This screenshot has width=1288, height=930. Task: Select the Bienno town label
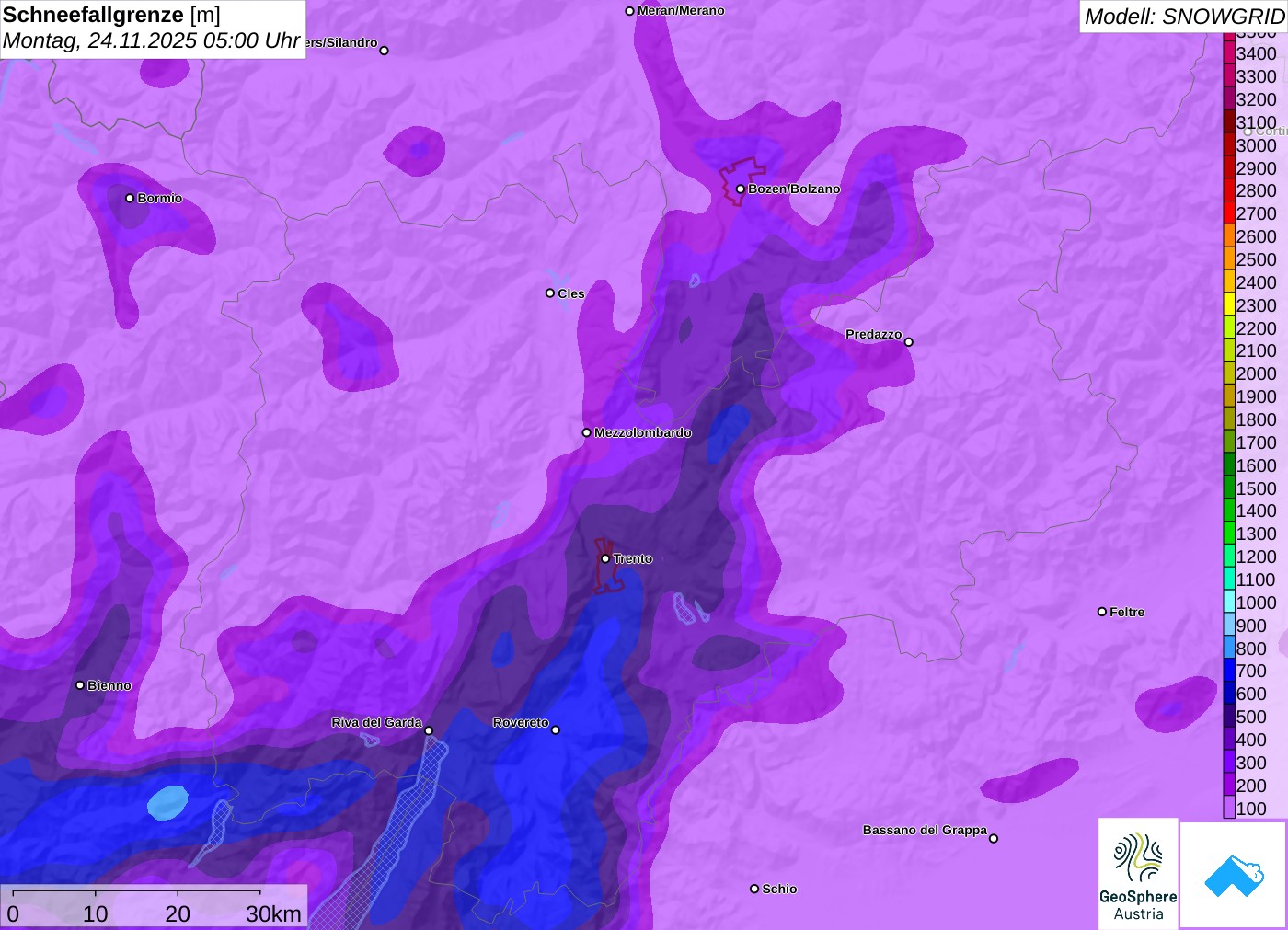pyautogui.click(x=109, y=685)
